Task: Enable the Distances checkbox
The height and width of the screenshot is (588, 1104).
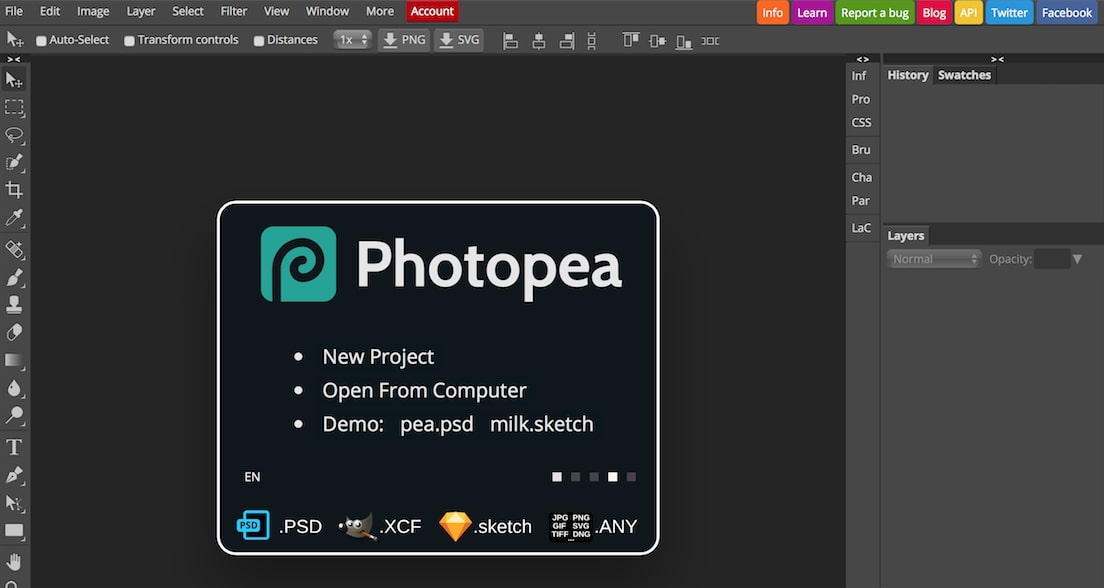Action: point(259,41)
